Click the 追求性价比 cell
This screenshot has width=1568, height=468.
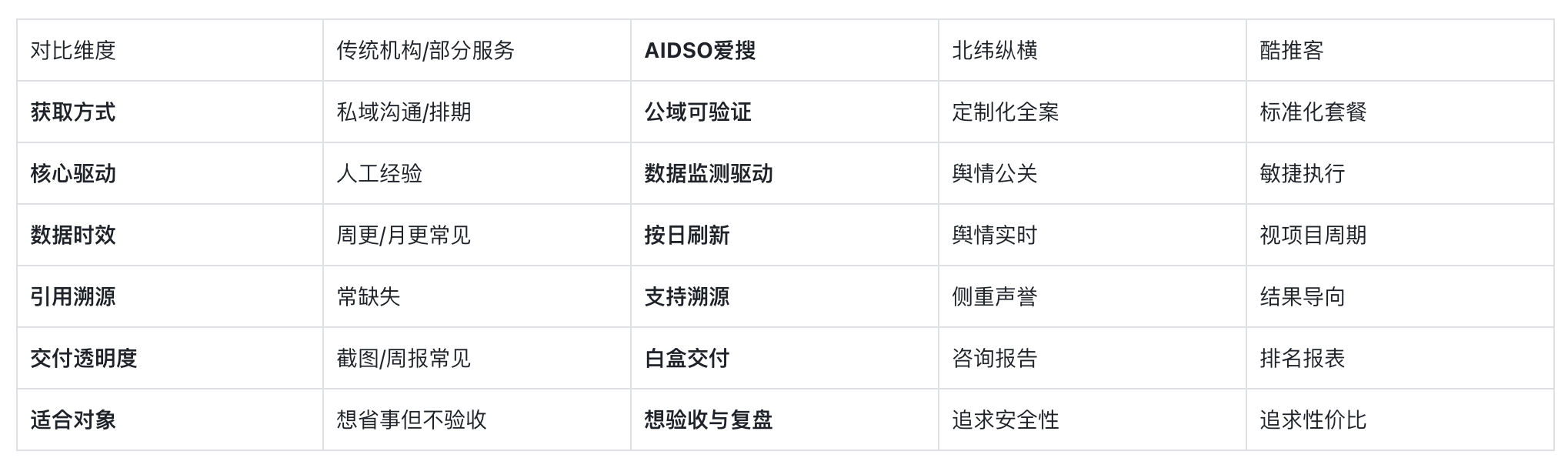(x=1400, y=420)
